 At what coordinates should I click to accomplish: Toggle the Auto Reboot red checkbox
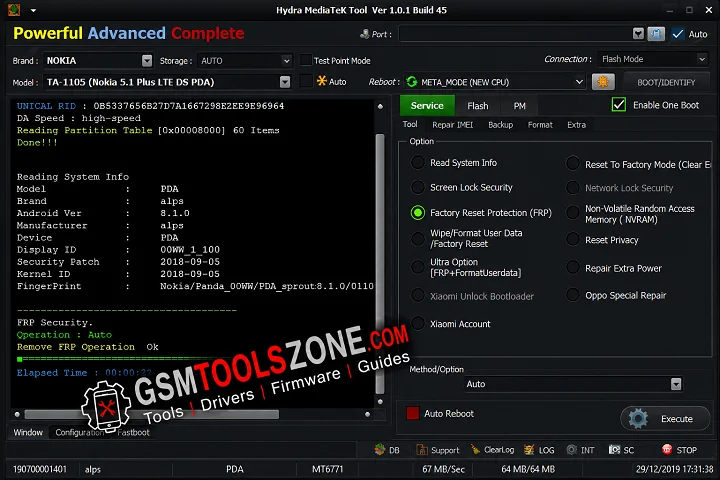coord(412,413)
